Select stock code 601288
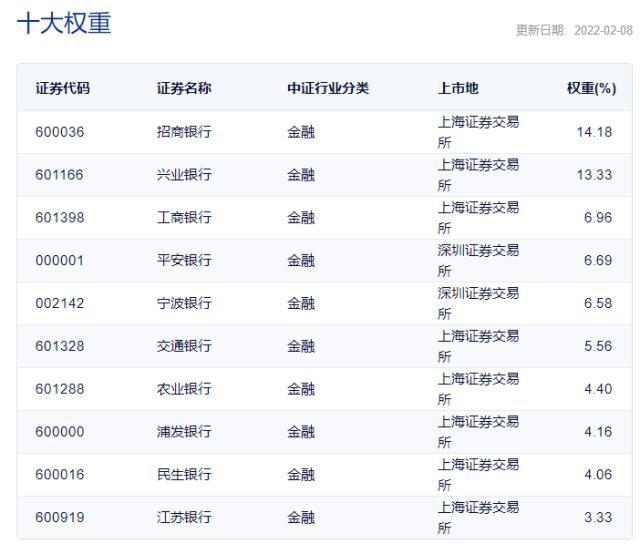This screenshot has width=640, height=544. click(x=60, y=389)
